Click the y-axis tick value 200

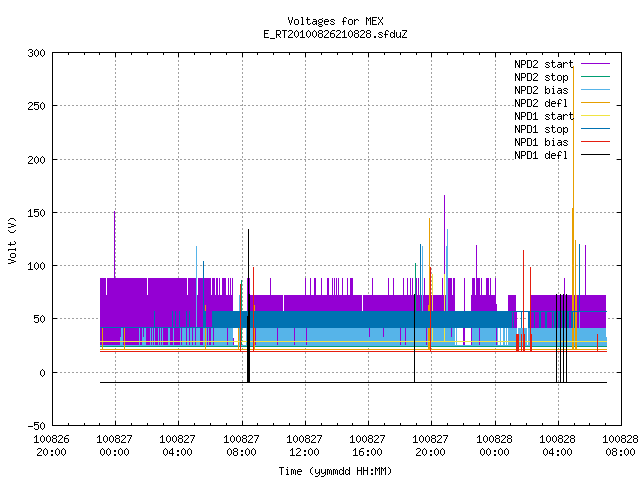pos(36,160)
